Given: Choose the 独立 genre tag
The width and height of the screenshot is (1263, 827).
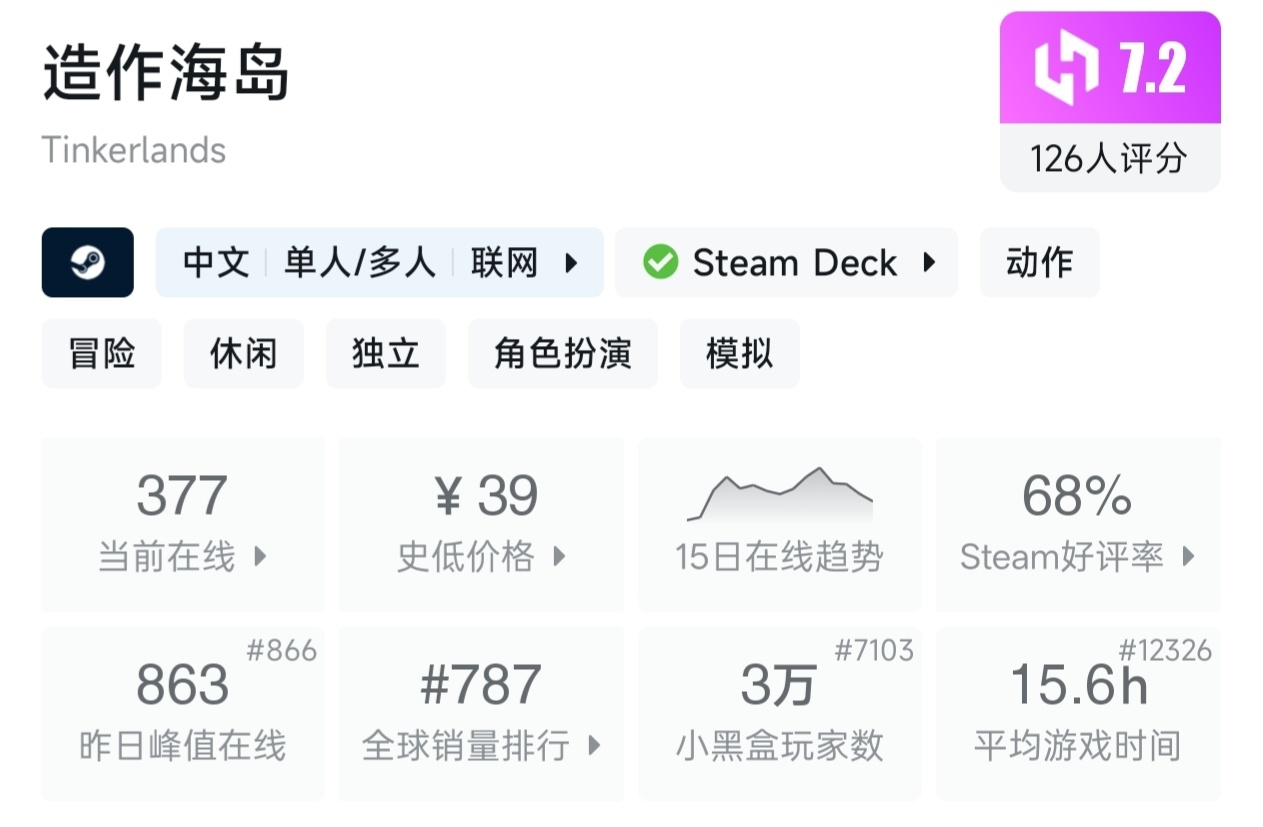Looking at the screenshot, I should click(385, 354).
